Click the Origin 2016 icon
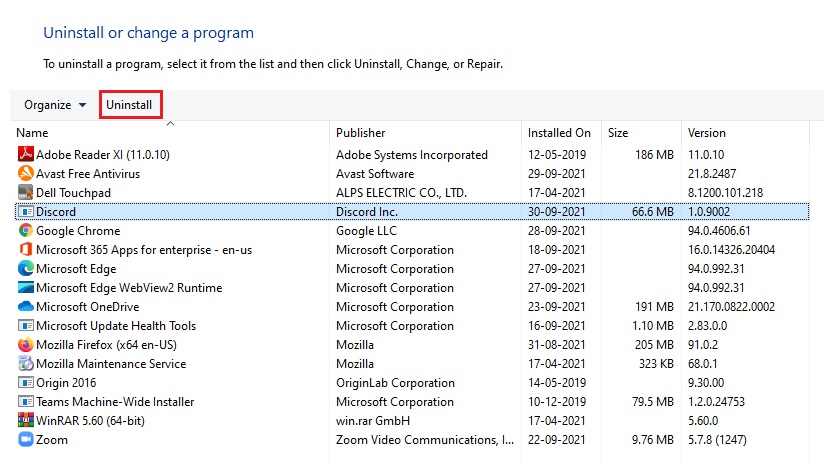 [x=25, y=382]
